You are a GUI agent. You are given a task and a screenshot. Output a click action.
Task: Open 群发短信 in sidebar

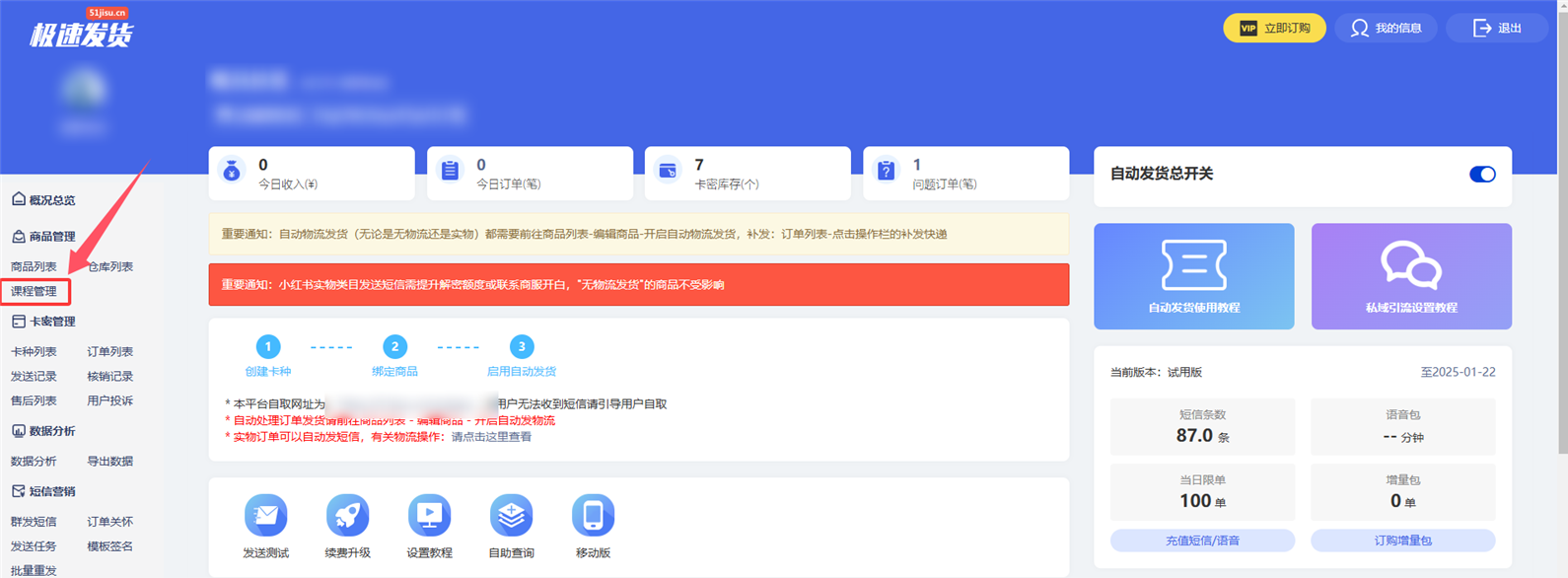[34, 521]
